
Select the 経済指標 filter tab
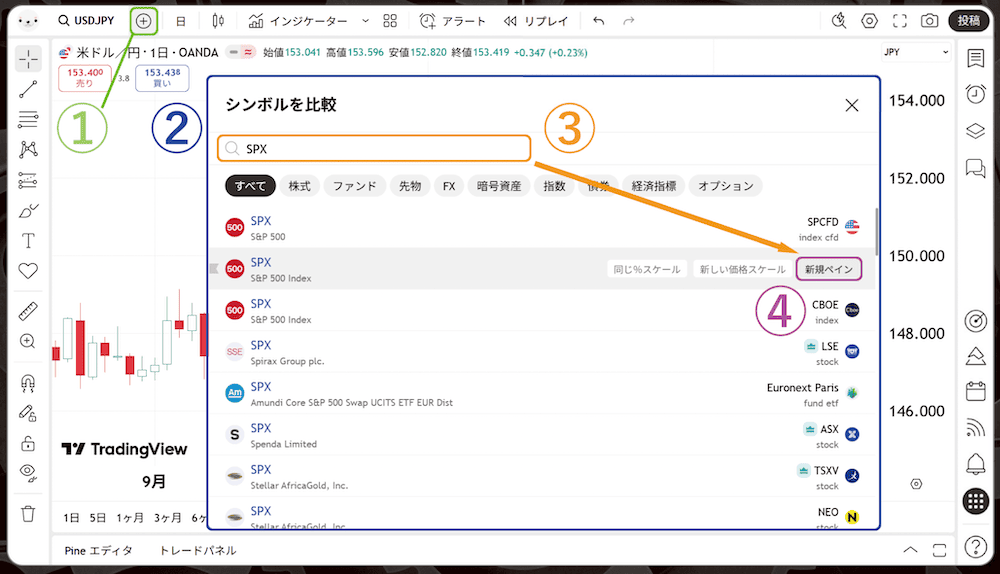coord(654,186)
